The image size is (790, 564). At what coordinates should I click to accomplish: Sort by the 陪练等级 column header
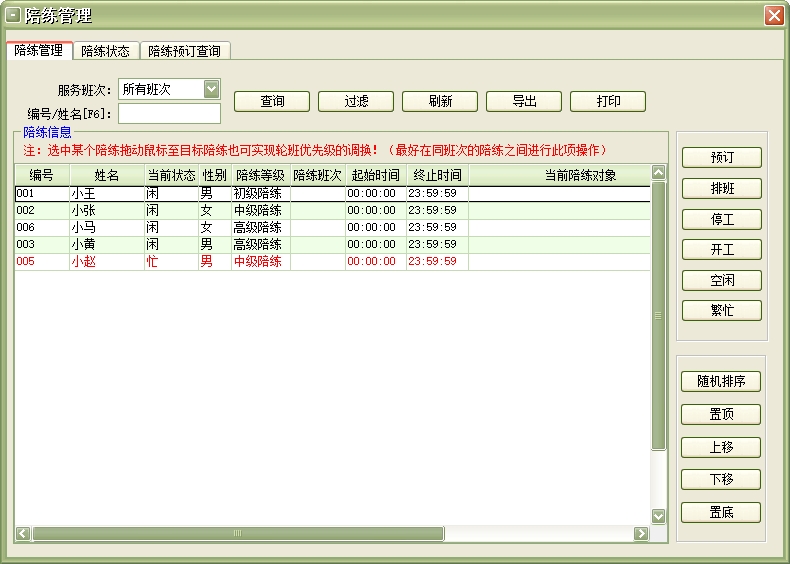tap(260, 175)
